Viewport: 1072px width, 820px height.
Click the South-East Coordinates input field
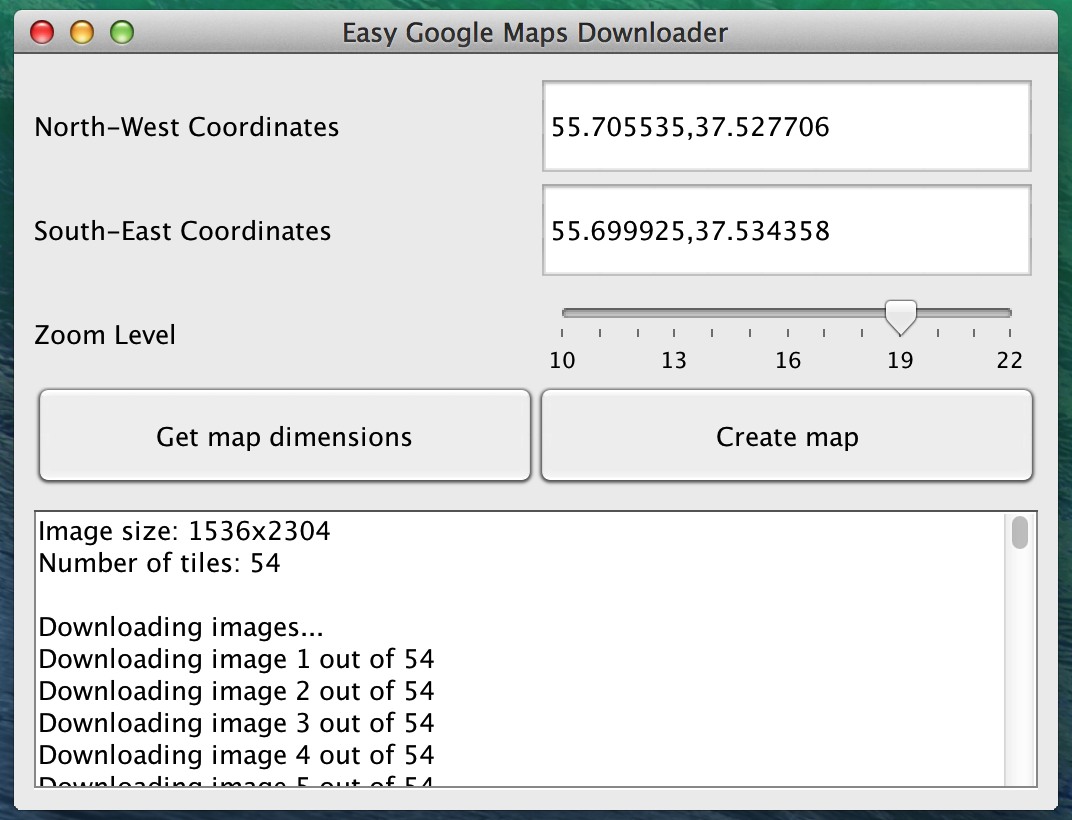point(786,230)
